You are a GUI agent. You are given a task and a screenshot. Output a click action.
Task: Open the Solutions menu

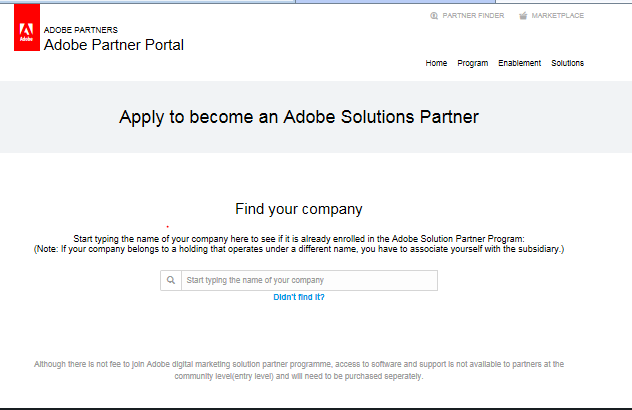(x=567, y=63)
